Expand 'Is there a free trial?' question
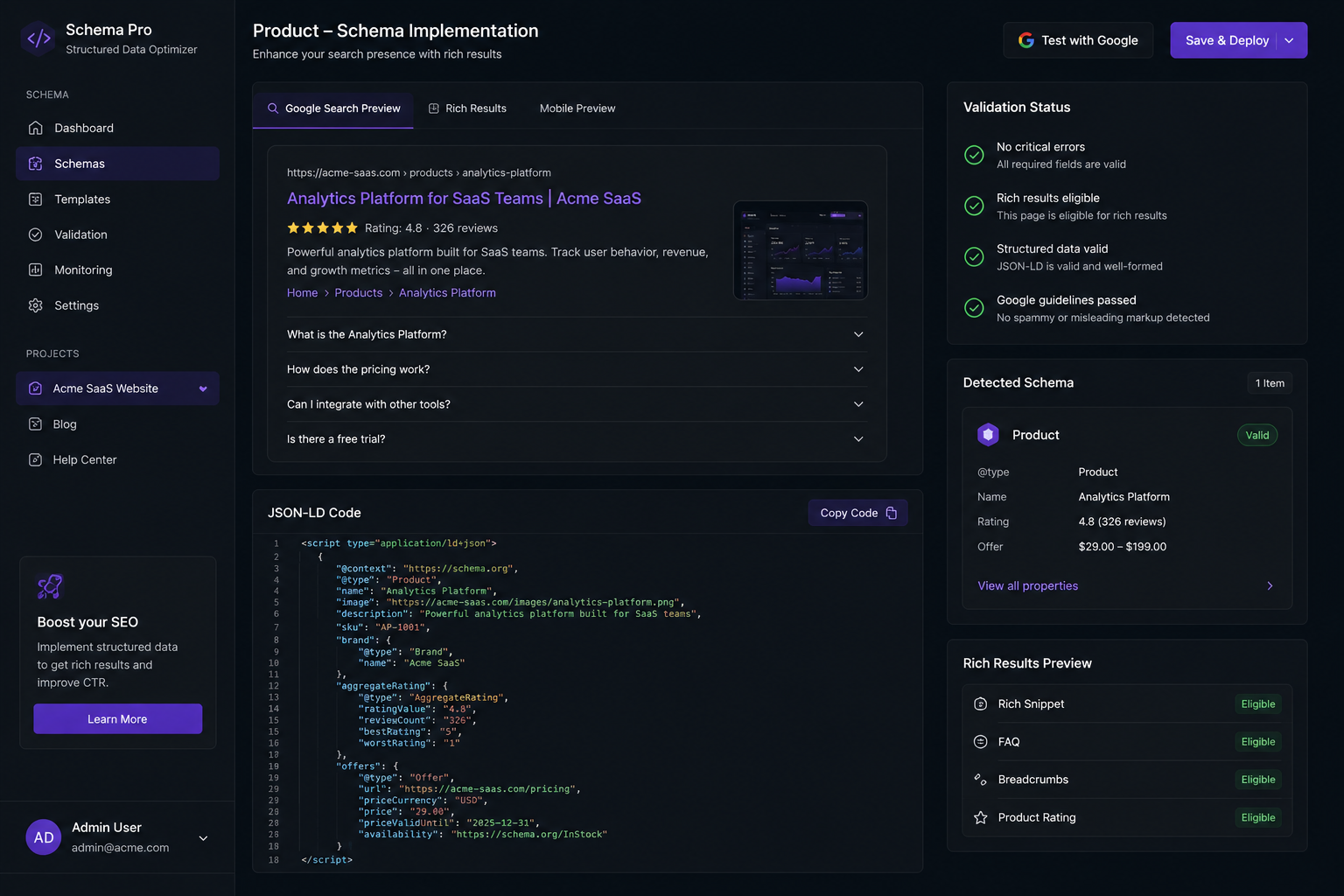 tap(577, 439)
